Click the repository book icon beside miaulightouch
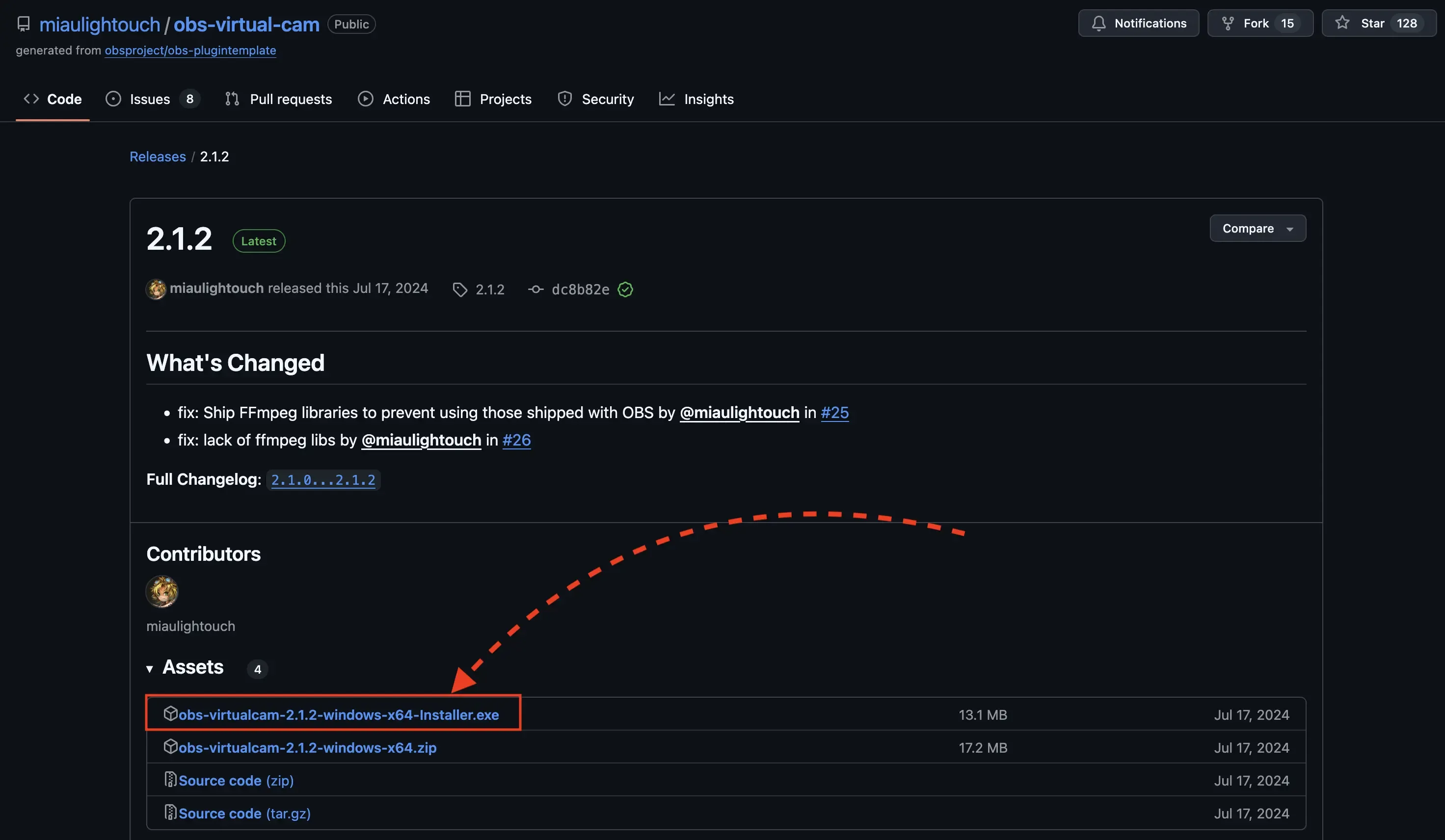The height and width of the screenshot is (840, 1445). [24, 24]
